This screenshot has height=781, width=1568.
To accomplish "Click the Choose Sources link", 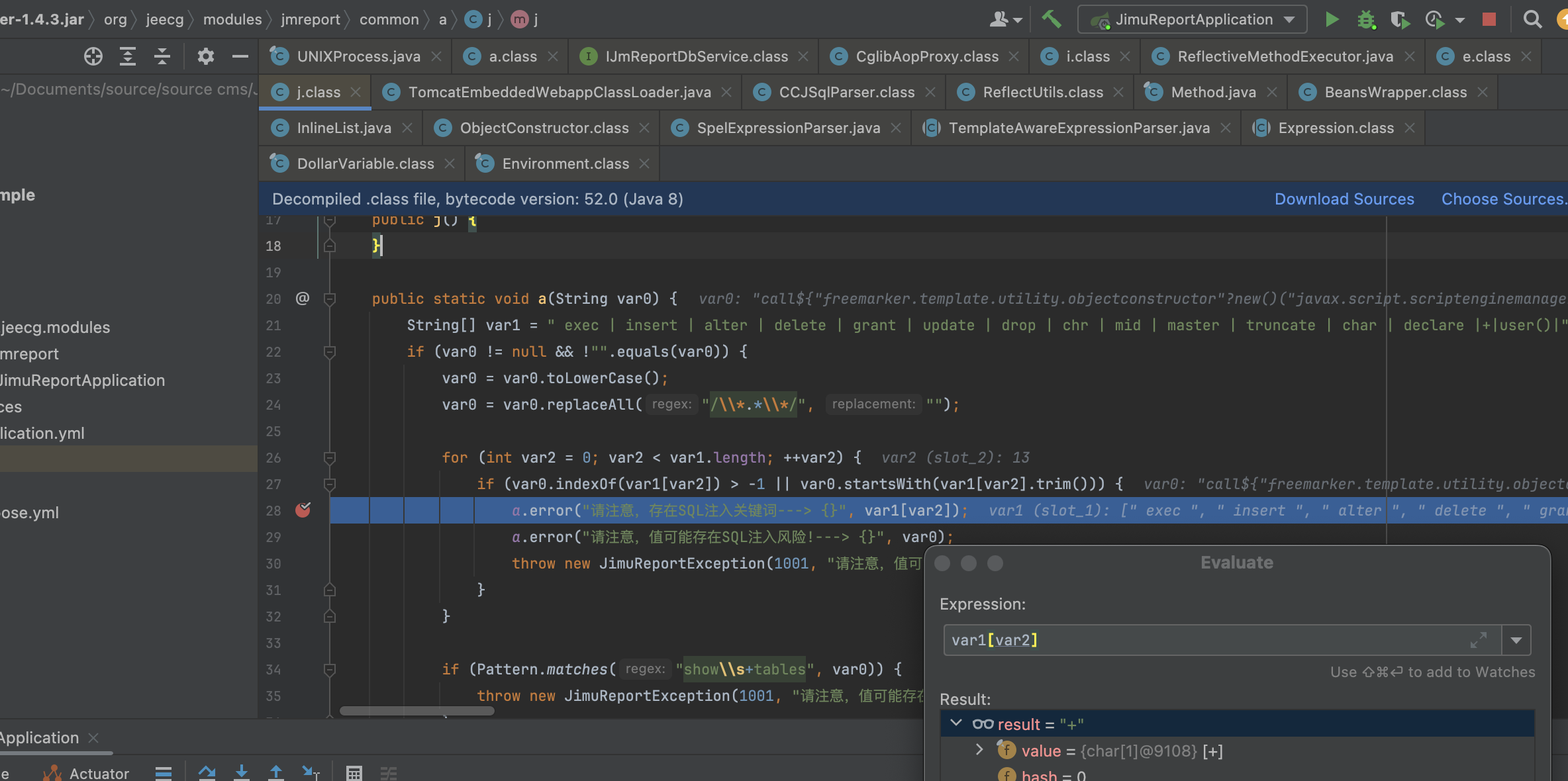I will (1504, 199).
